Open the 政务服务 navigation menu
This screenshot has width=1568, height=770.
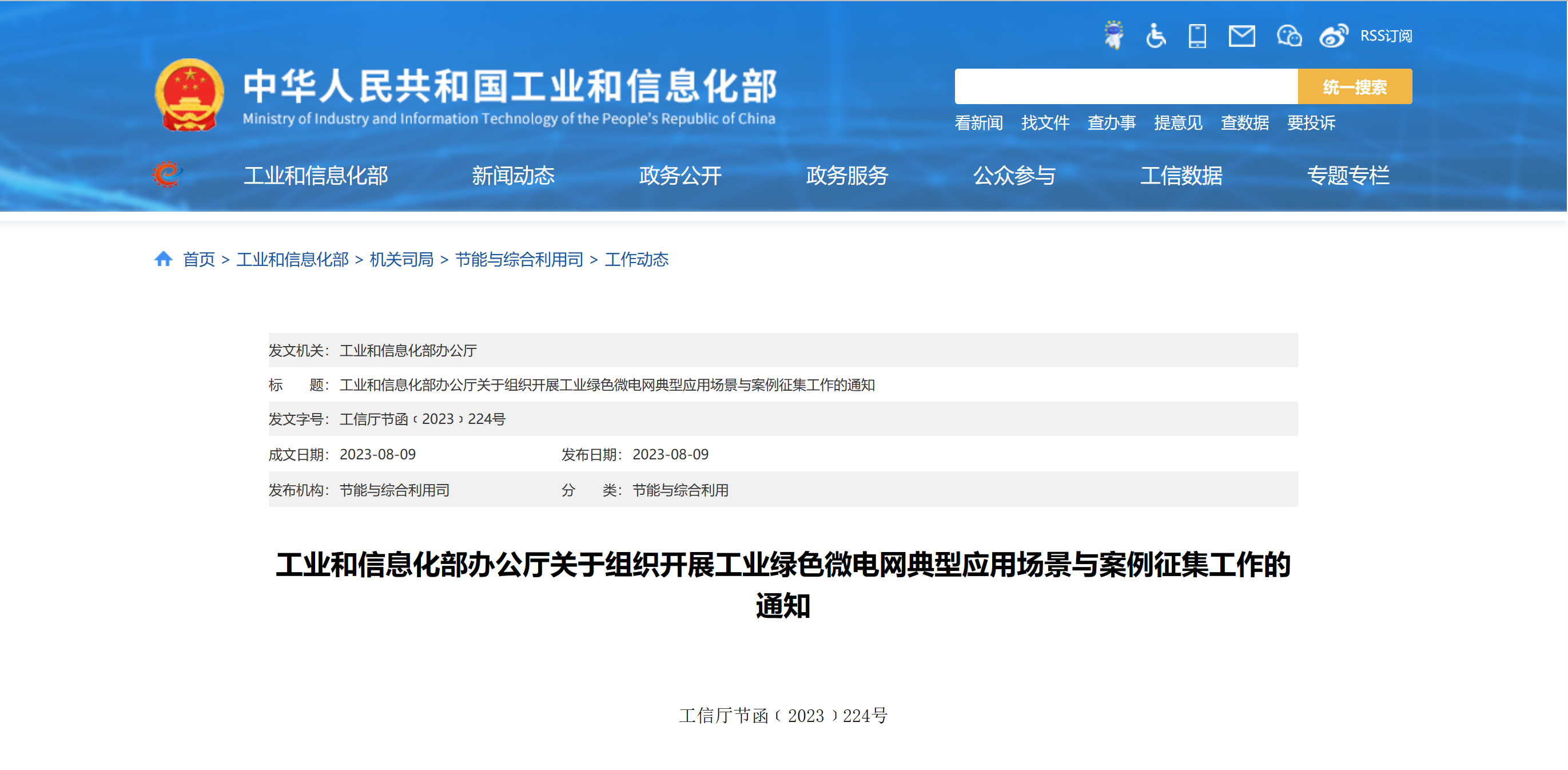[x=847, y=175]
